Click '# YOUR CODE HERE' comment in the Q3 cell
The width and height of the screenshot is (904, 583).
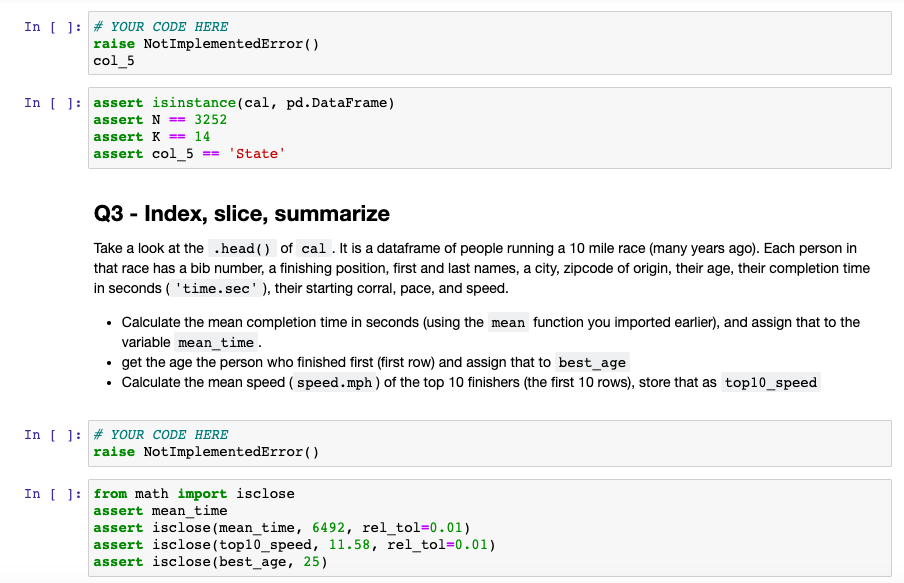tap(161, 435)
